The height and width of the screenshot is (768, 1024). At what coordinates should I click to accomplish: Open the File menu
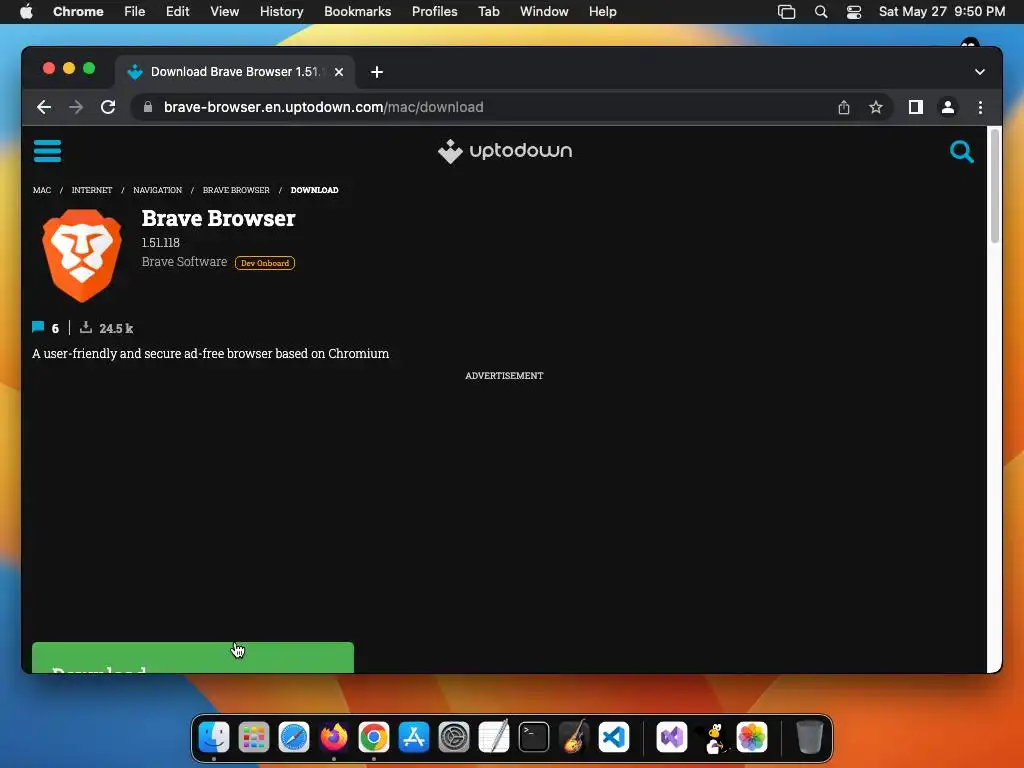tap(135, 12)
